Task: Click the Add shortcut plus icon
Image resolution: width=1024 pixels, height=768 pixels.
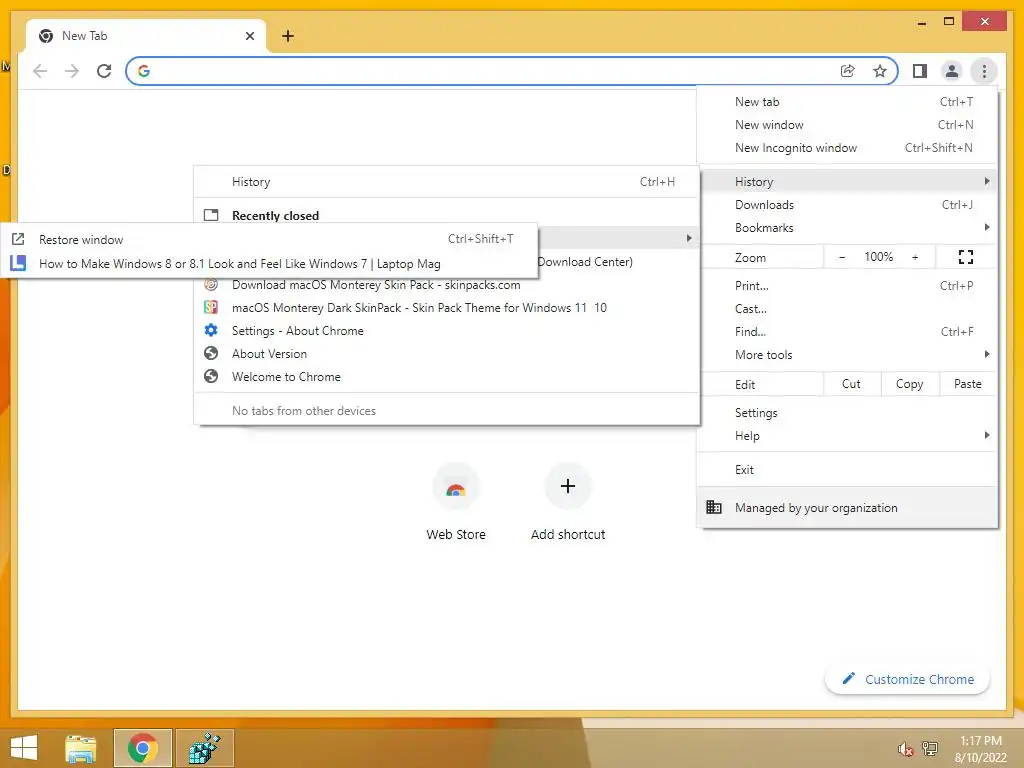Action: pos(568,486)
